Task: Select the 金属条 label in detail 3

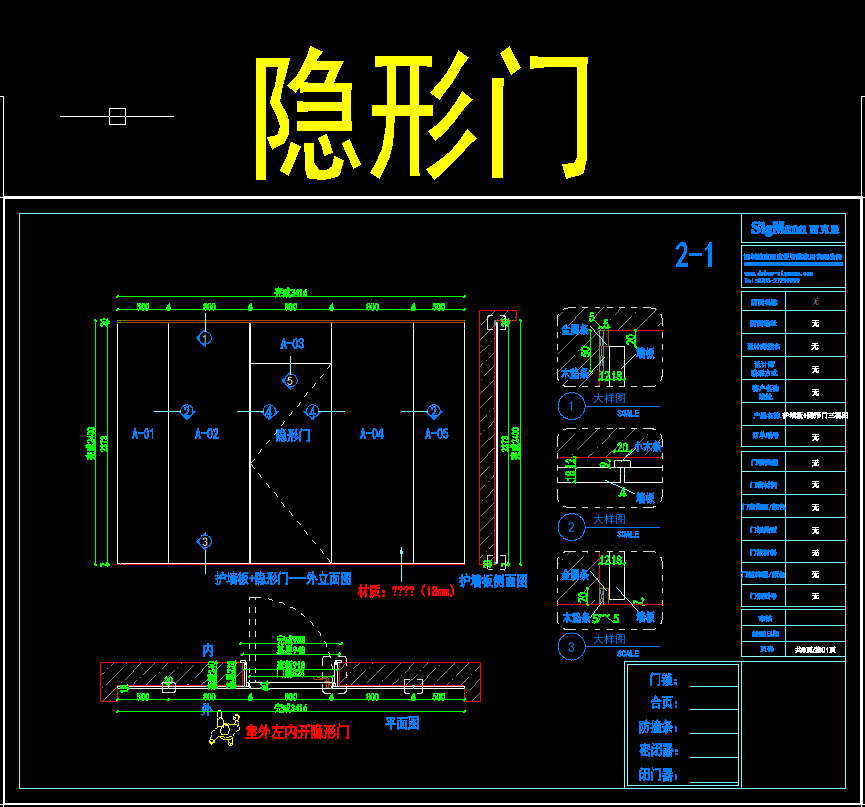Action: [x=575, y=575]
